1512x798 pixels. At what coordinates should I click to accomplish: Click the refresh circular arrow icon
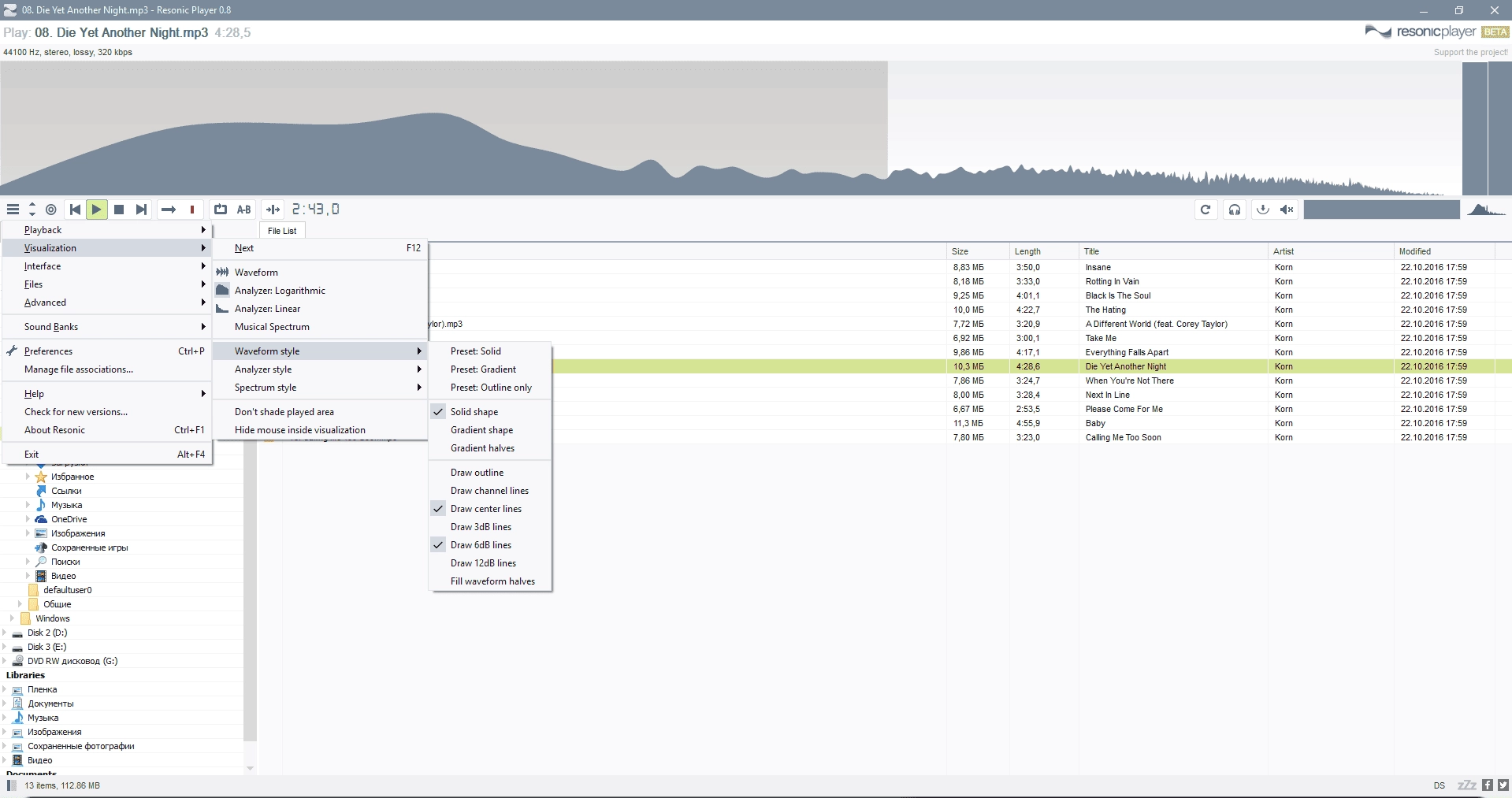[x=1206, y=210]
